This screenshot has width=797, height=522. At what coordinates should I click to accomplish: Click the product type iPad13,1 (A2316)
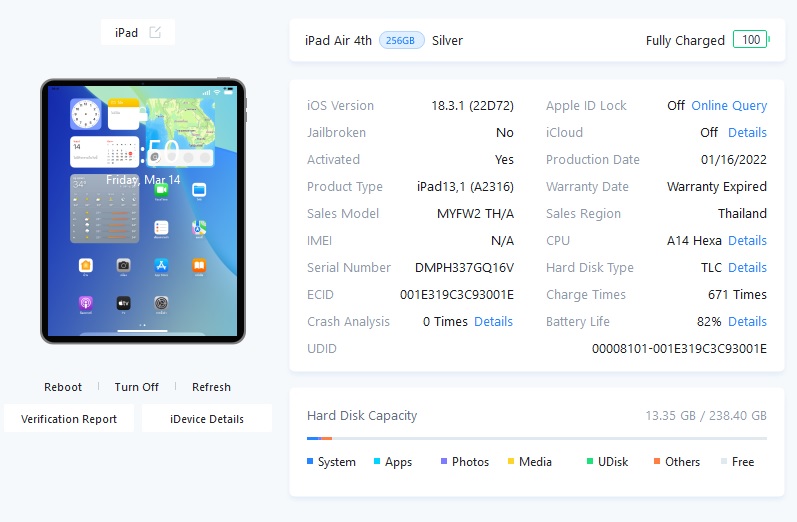(x=465, y=187)
